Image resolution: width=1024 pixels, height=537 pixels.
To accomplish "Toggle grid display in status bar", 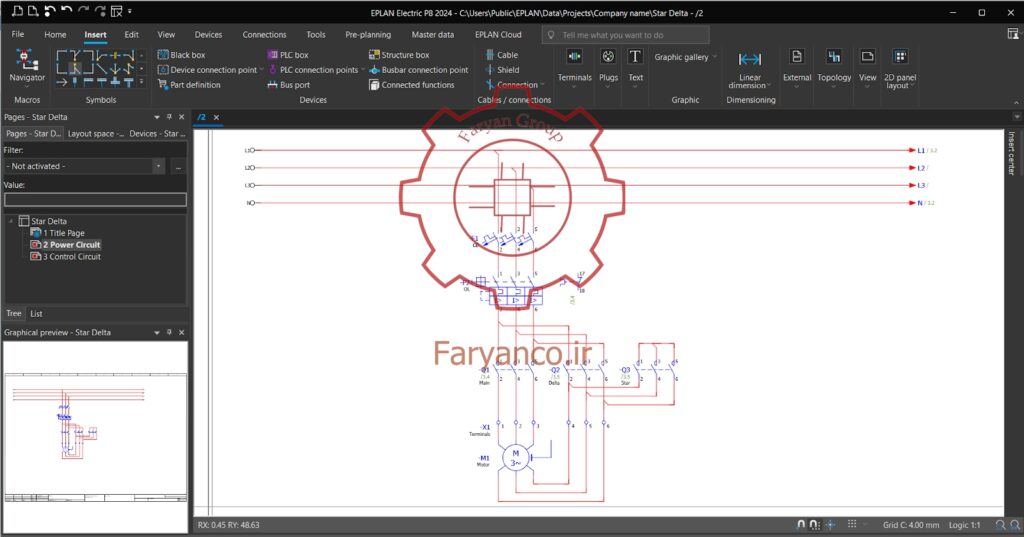I will tap(852, 525).
